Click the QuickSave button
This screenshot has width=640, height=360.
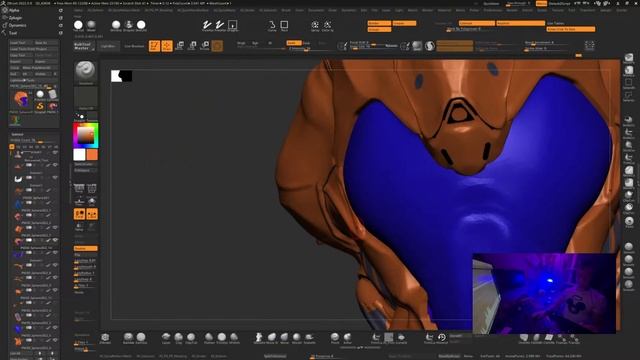click(491, 3)
